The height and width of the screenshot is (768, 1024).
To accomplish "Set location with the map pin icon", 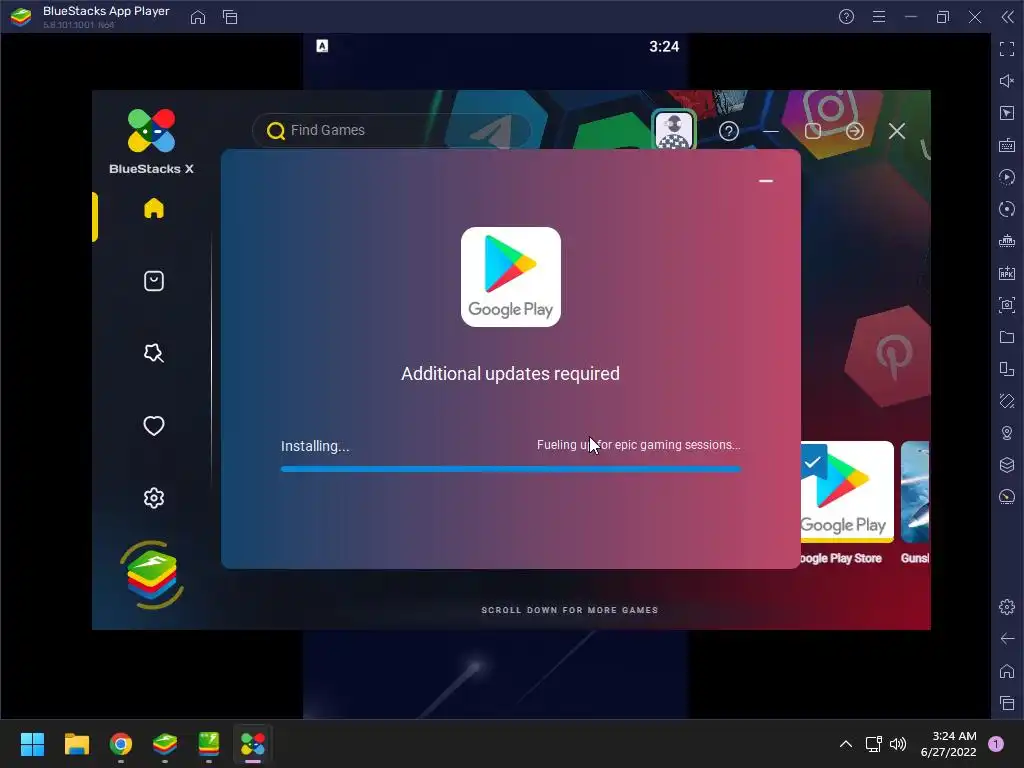I will (1007, 433).
